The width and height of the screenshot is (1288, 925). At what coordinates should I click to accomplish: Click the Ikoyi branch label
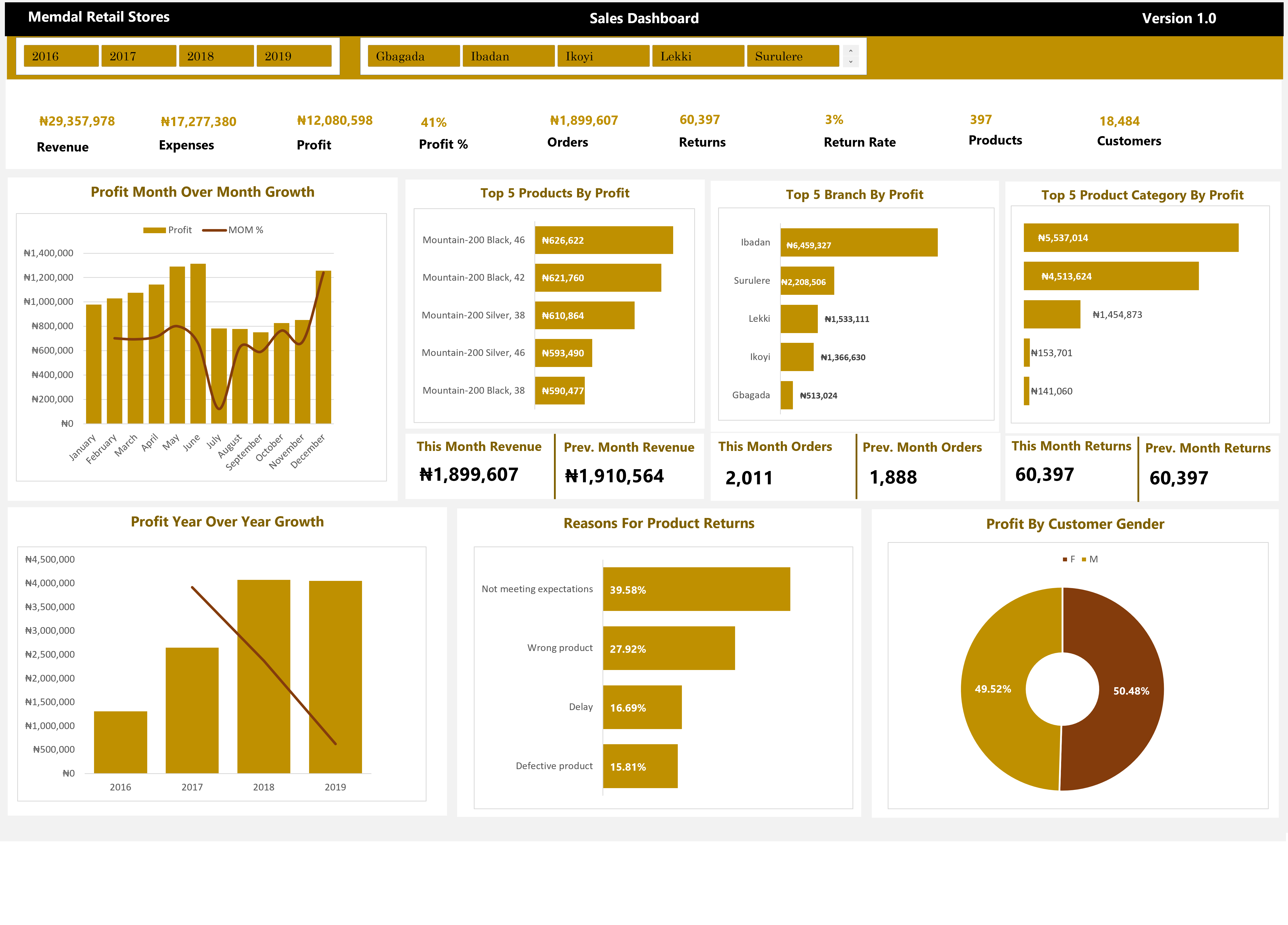[760, 357]
